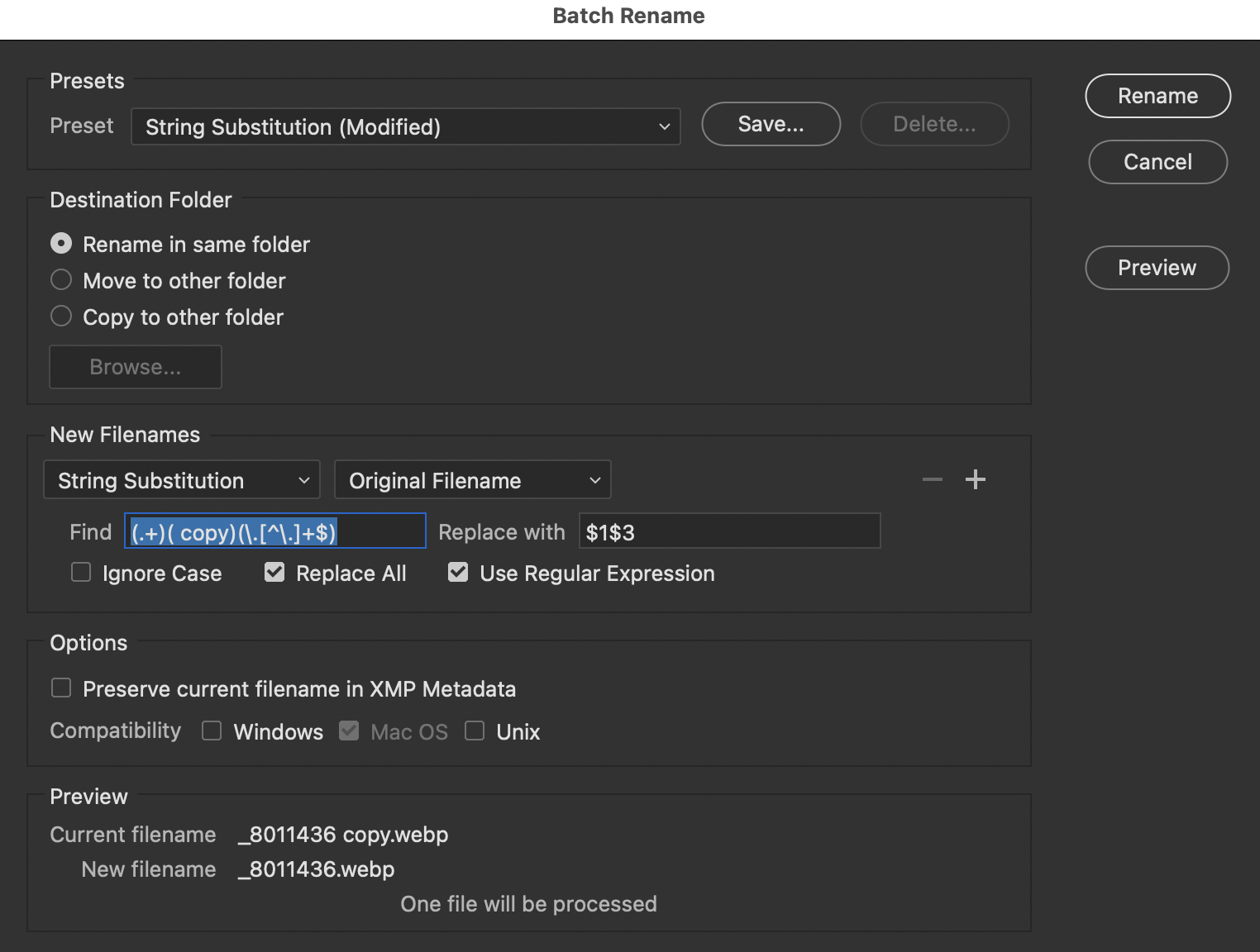Check Windows compatibility
Viewport: 1260px width, 952px height.
[x=212, y=731]
